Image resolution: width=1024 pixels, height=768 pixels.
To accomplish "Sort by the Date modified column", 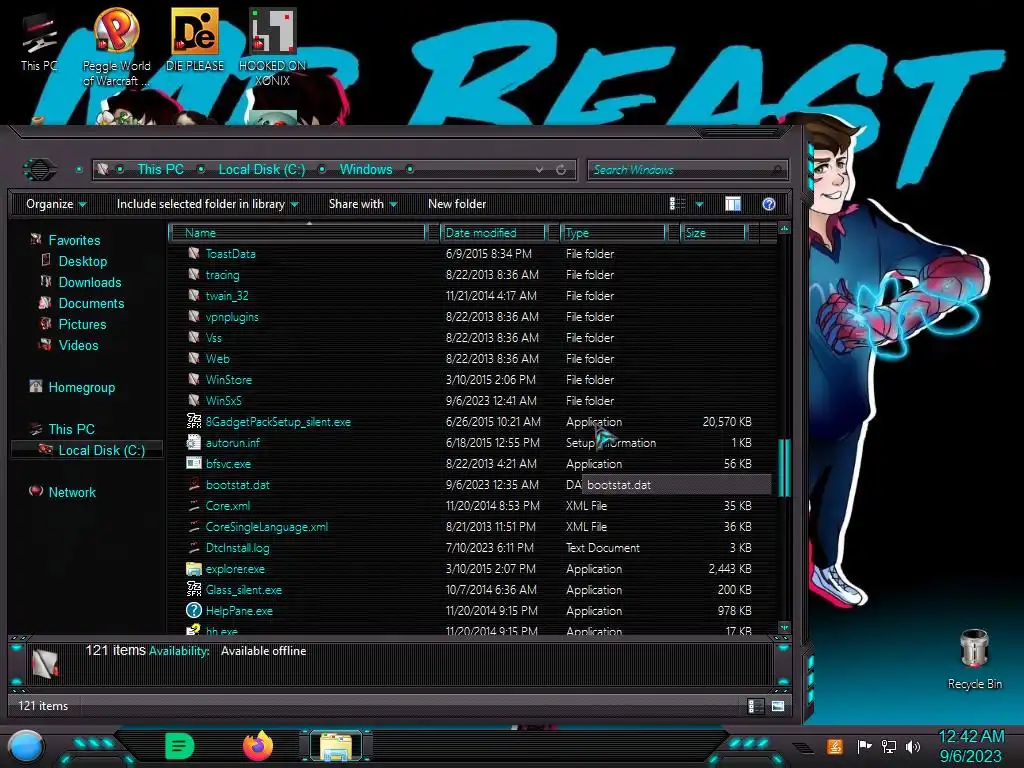I will click(x=494, y=232).
